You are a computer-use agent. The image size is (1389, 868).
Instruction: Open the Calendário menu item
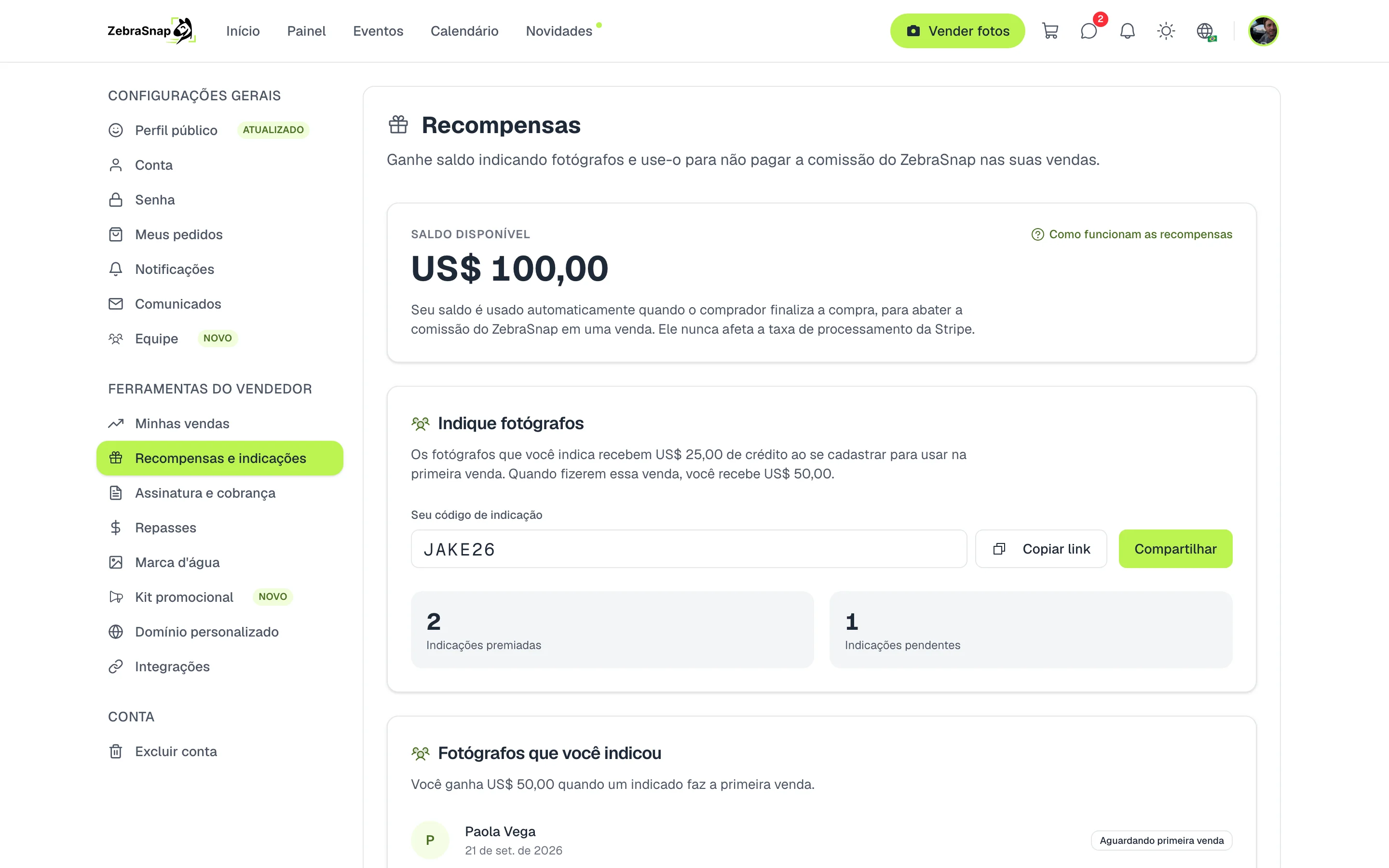464,31
